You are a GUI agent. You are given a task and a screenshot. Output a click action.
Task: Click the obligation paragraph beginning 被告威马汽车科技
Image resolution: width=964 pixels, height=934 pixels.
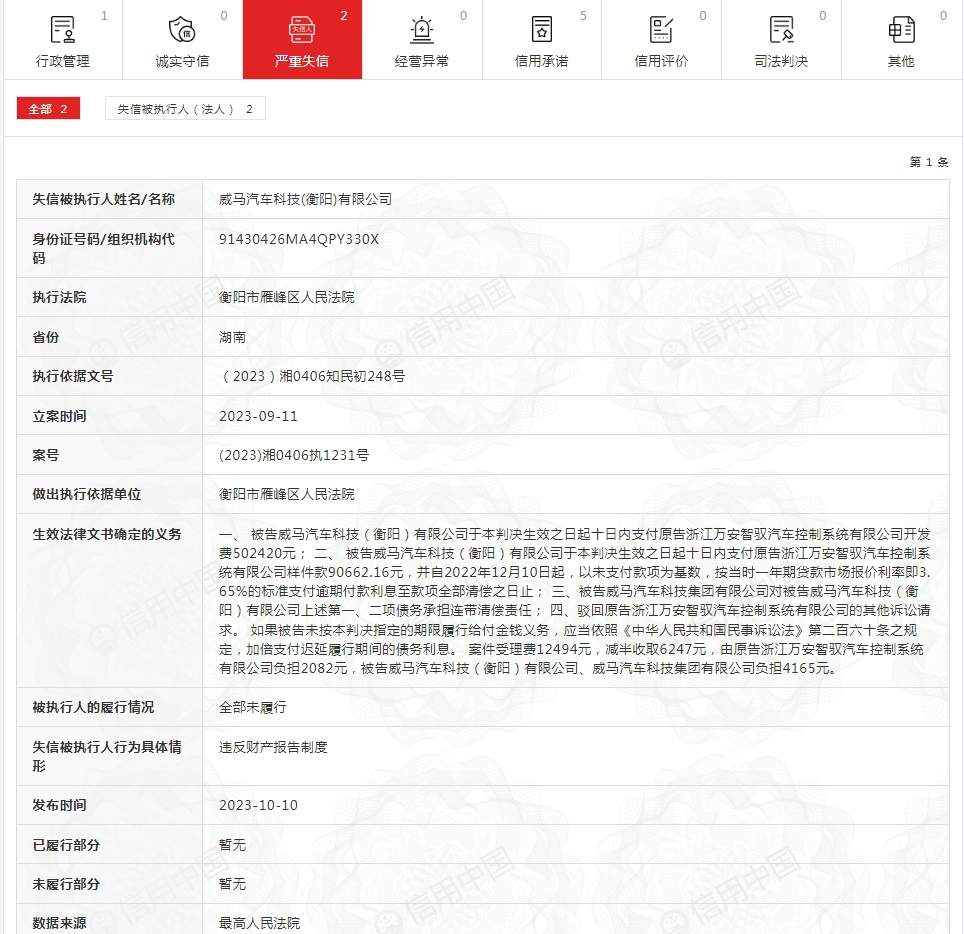pos(575,601)
